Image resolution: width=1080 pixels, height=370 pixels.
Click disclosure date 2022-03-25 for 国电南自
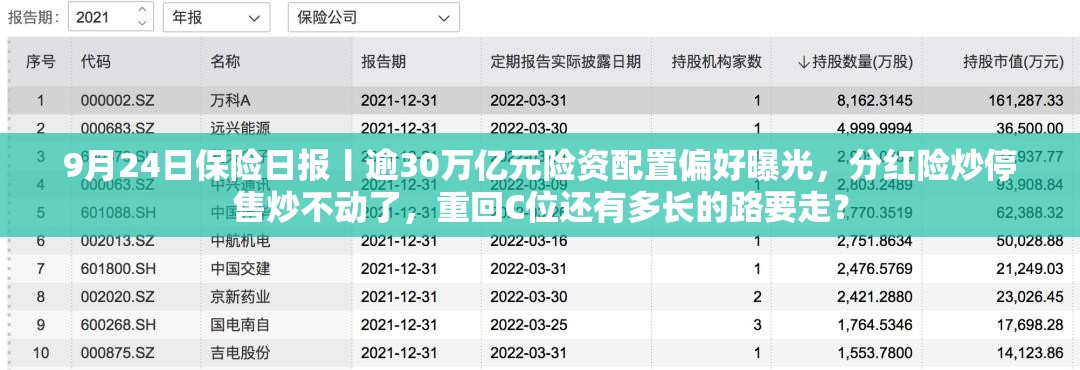pos(528,325)
